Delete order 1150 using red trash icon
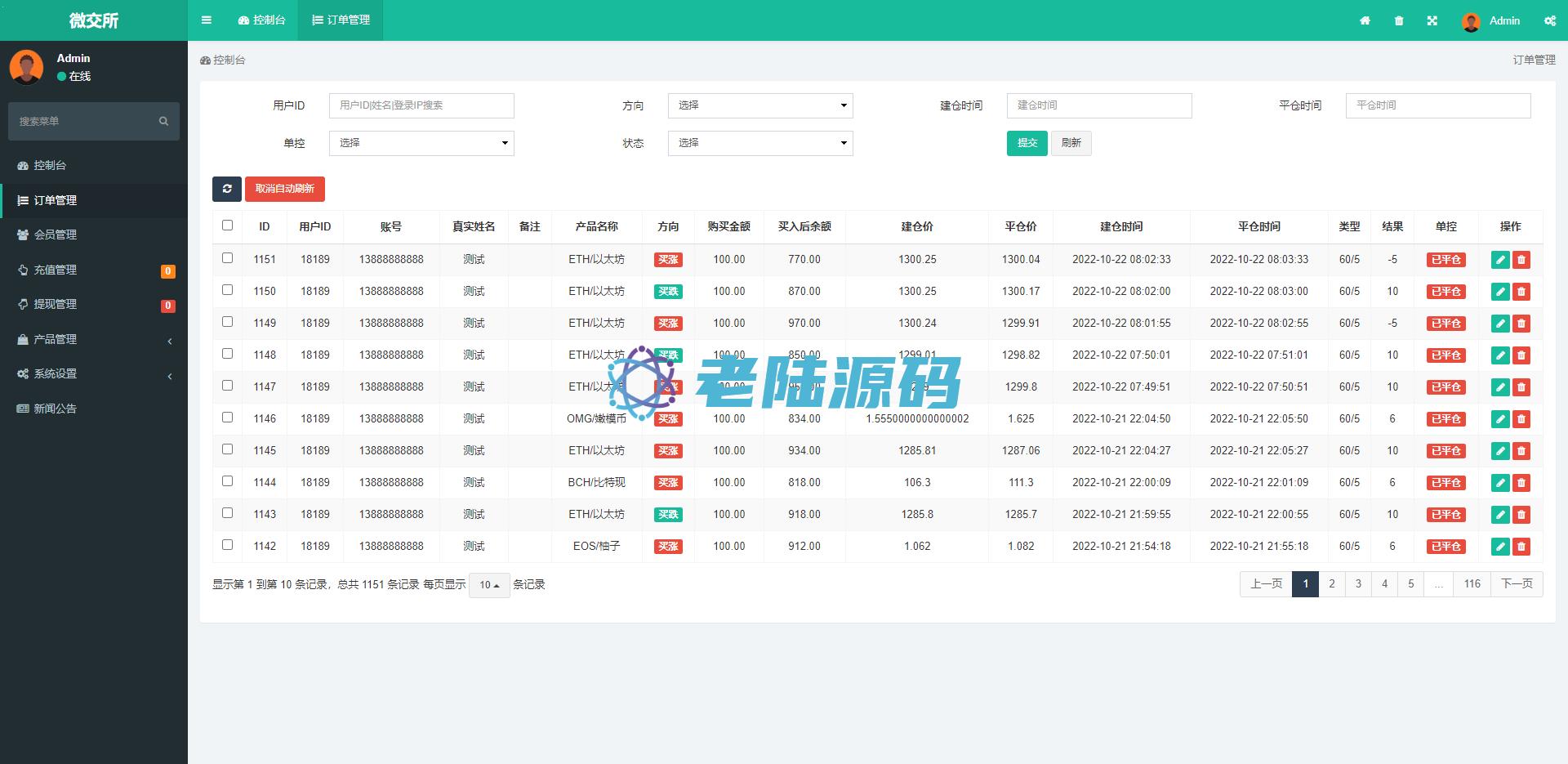This screenshot has height=764, width=1568. click(x=1521, y=292)
